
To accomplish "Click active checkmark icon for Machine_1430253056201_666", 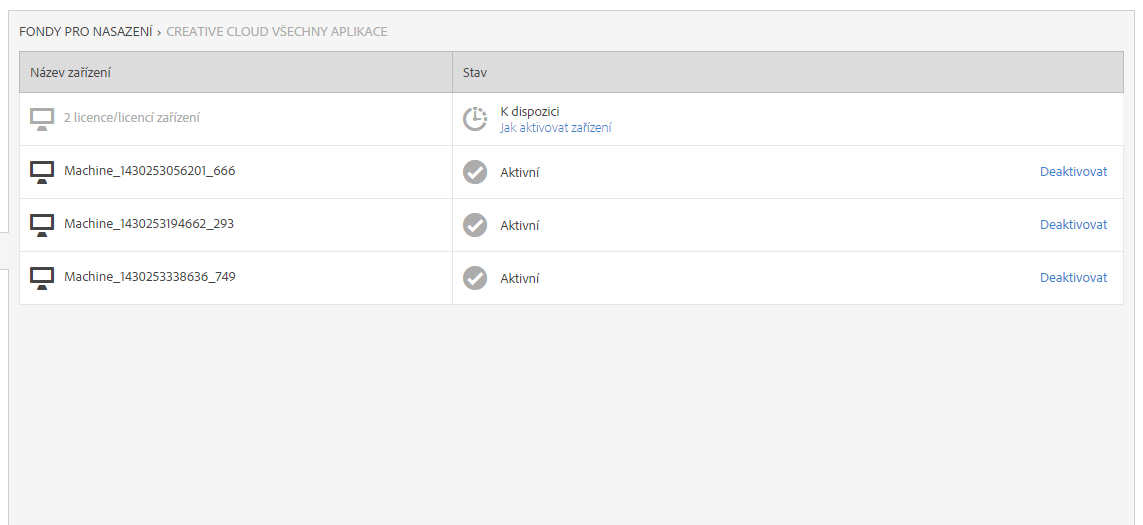I will point(475,172).
